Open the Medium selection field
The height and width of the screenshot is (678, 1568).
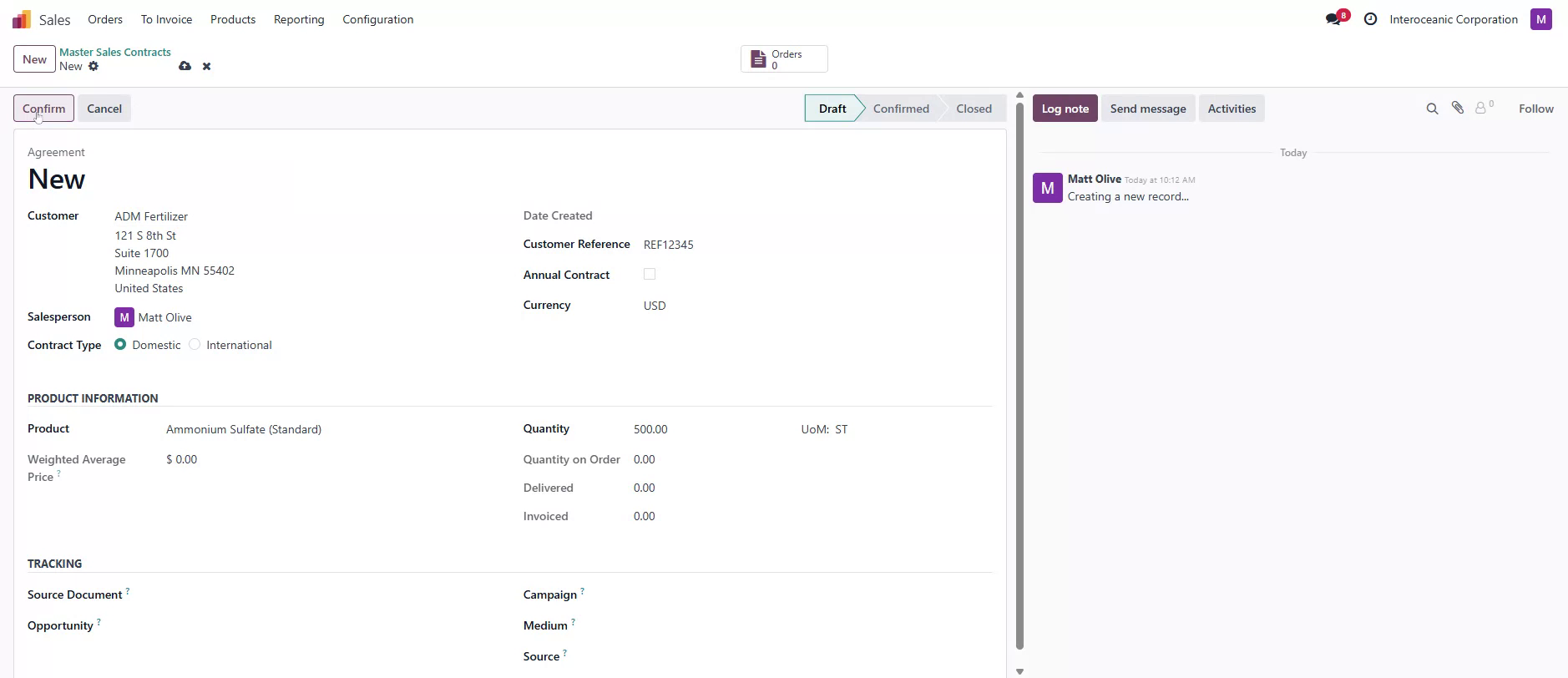[814, 625]
